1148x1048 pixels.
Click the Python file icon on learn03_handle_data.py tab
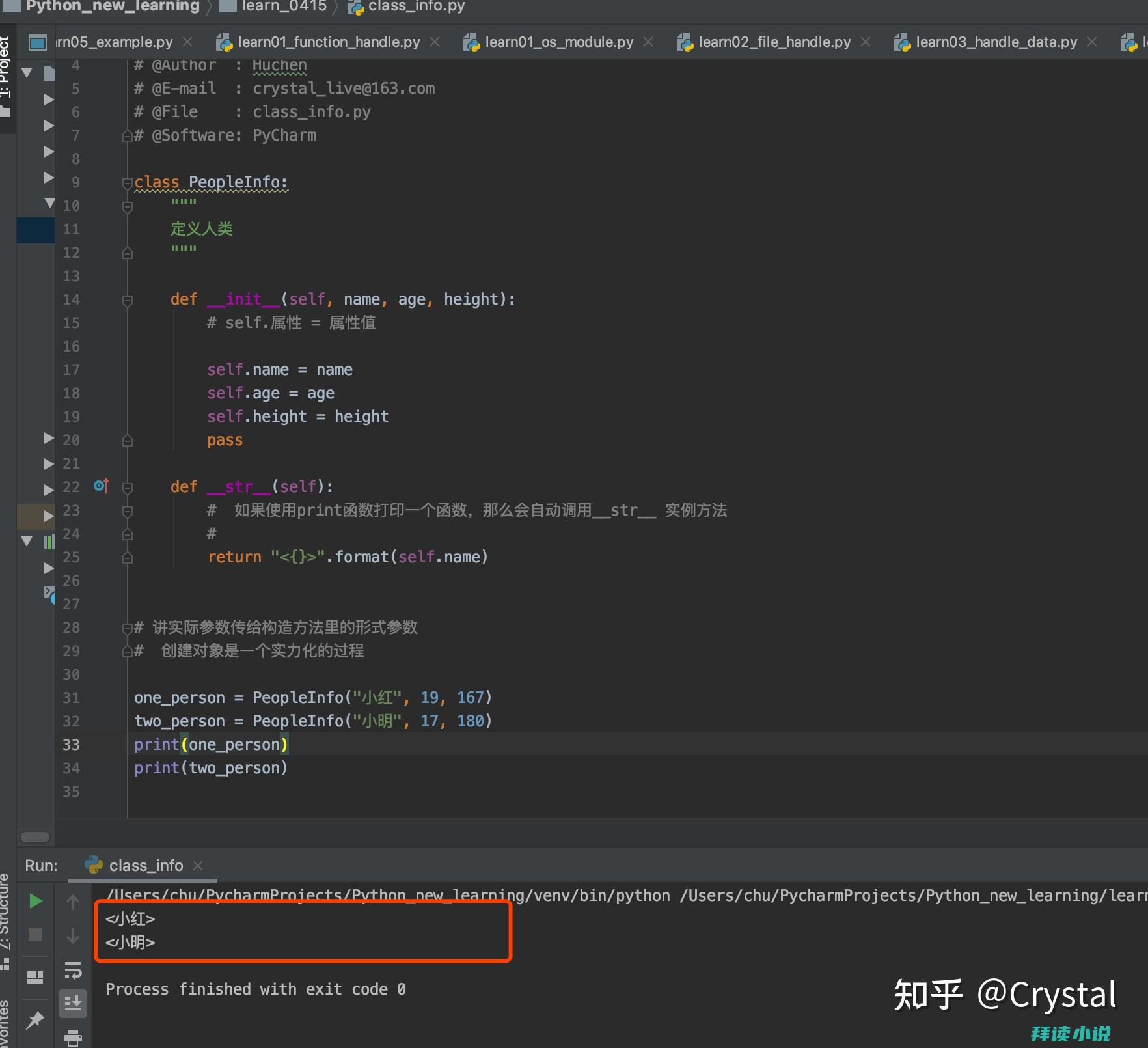click(902, 43)
